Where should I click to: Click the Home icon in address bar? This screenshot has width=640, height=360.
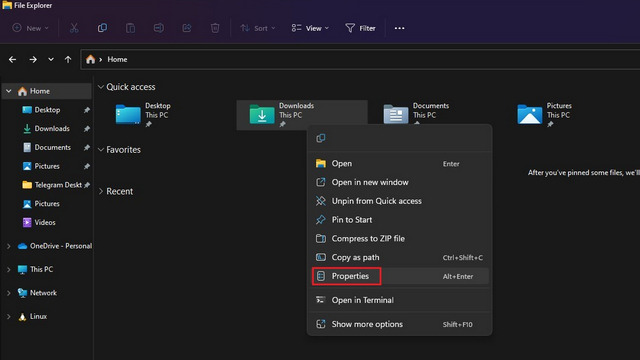point(90,60)
